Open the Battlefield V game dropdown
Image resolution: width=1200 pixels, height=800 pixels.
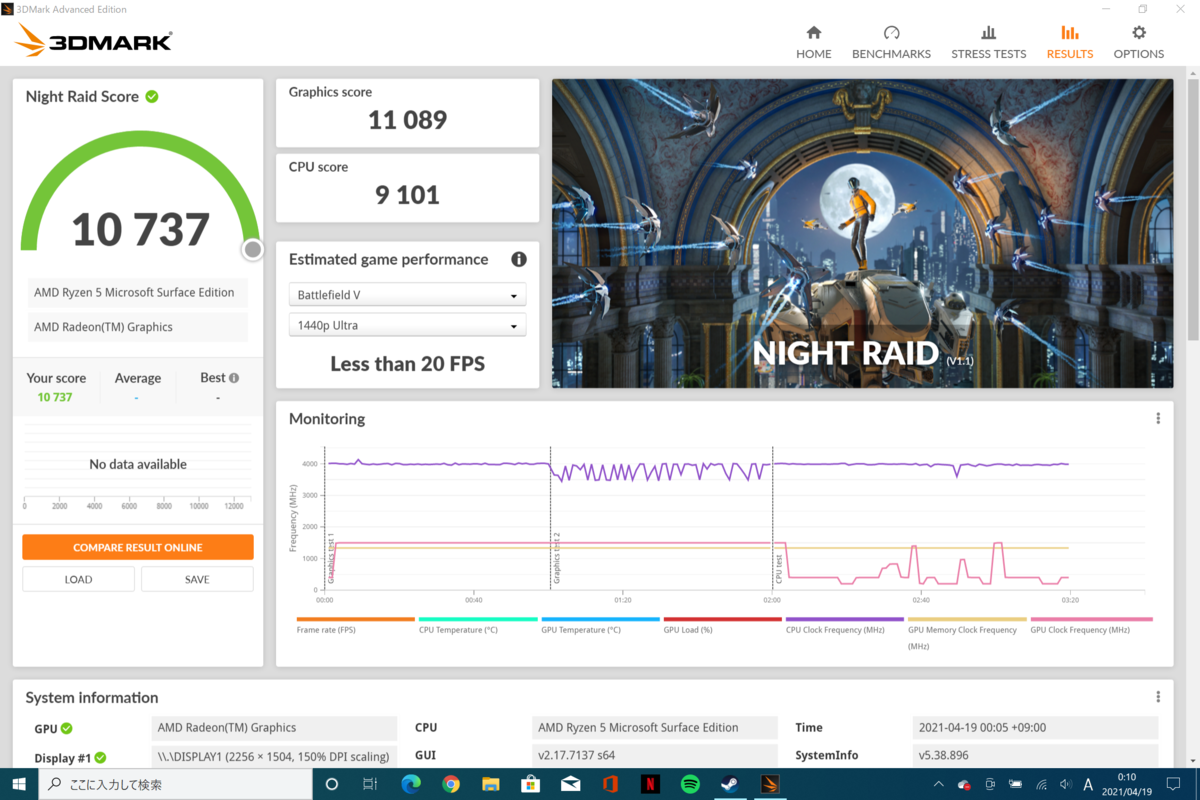[407, 295]
